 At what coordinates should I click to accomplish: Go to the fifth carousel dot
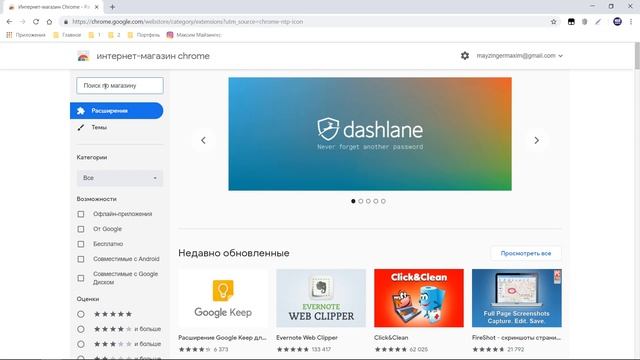383,201
